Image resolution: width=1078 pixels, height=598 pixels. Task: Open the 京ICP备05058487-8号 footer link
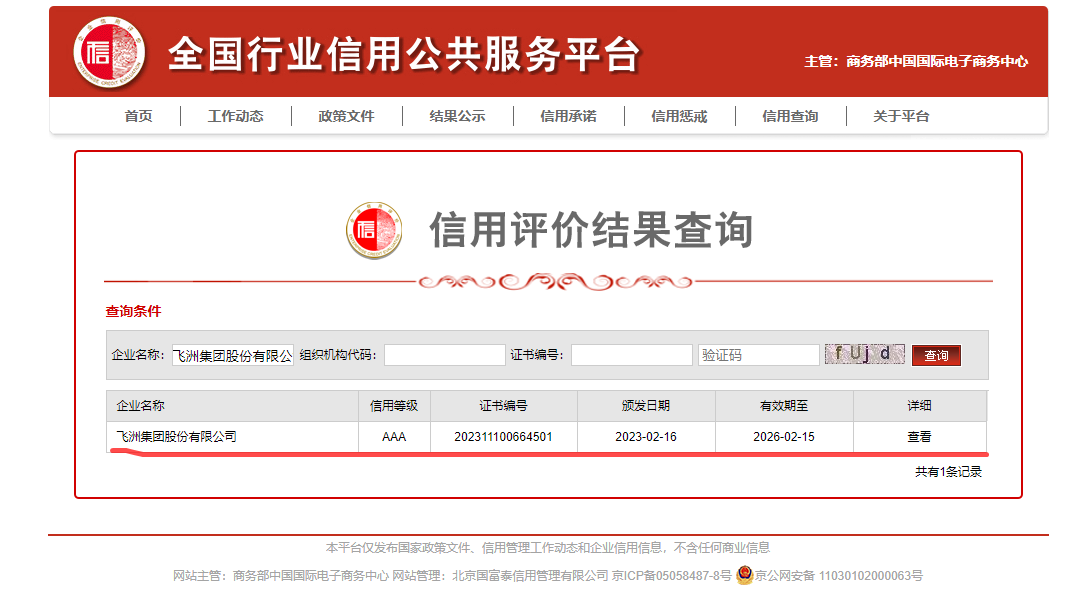tap(671, 576)
